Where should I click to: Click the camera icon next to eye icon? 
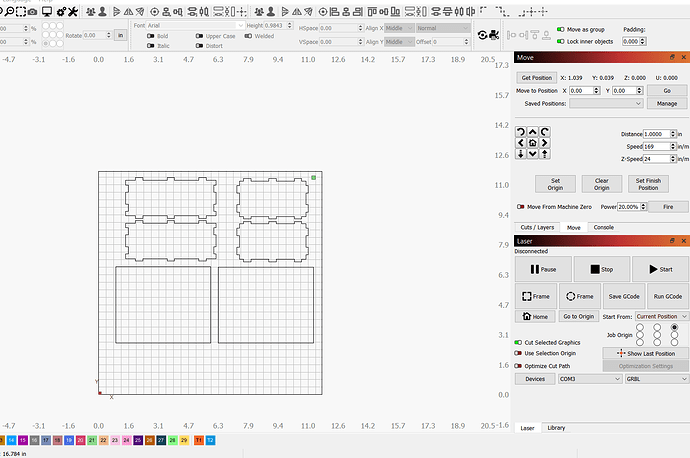coord(494,35)
